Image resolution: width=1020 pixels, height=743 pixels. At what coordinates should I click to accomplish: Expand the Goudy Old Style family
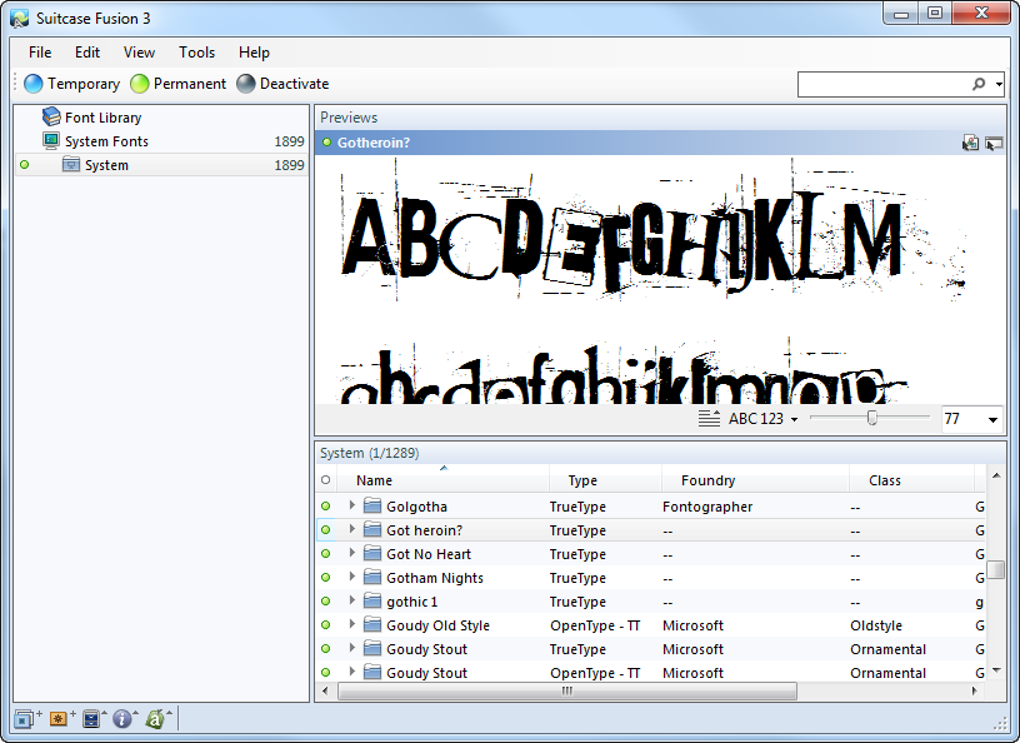pos(352,624)
